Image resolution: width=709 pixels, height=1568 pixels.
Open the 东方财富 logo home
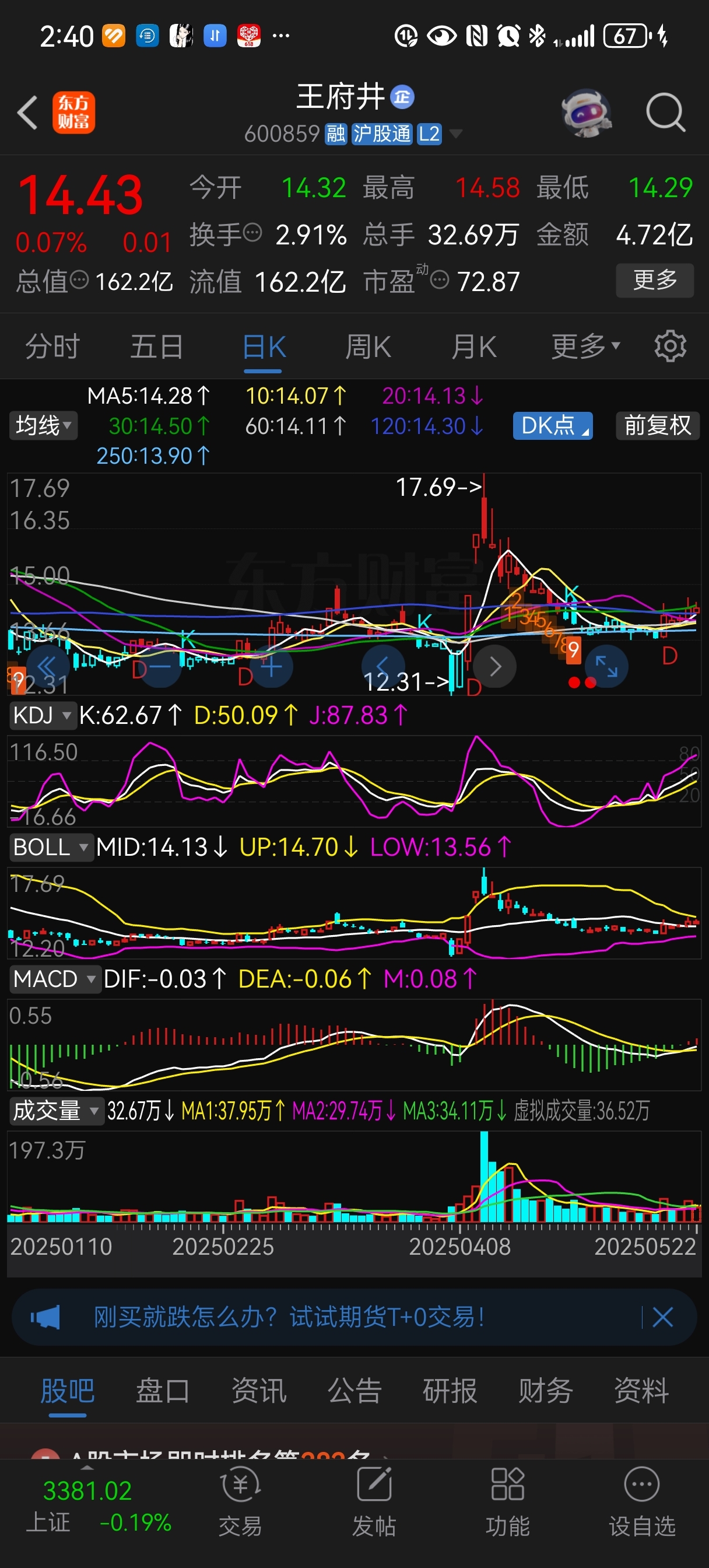tap(73, 113)
